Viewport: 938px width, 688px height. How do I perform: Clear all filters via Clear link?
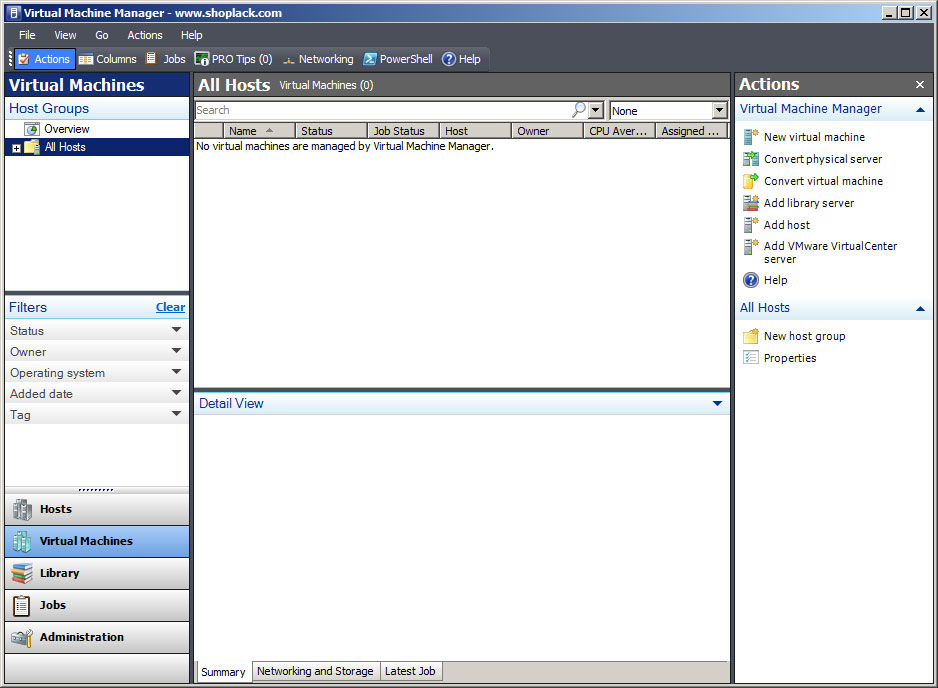click(x=170, y=307)
